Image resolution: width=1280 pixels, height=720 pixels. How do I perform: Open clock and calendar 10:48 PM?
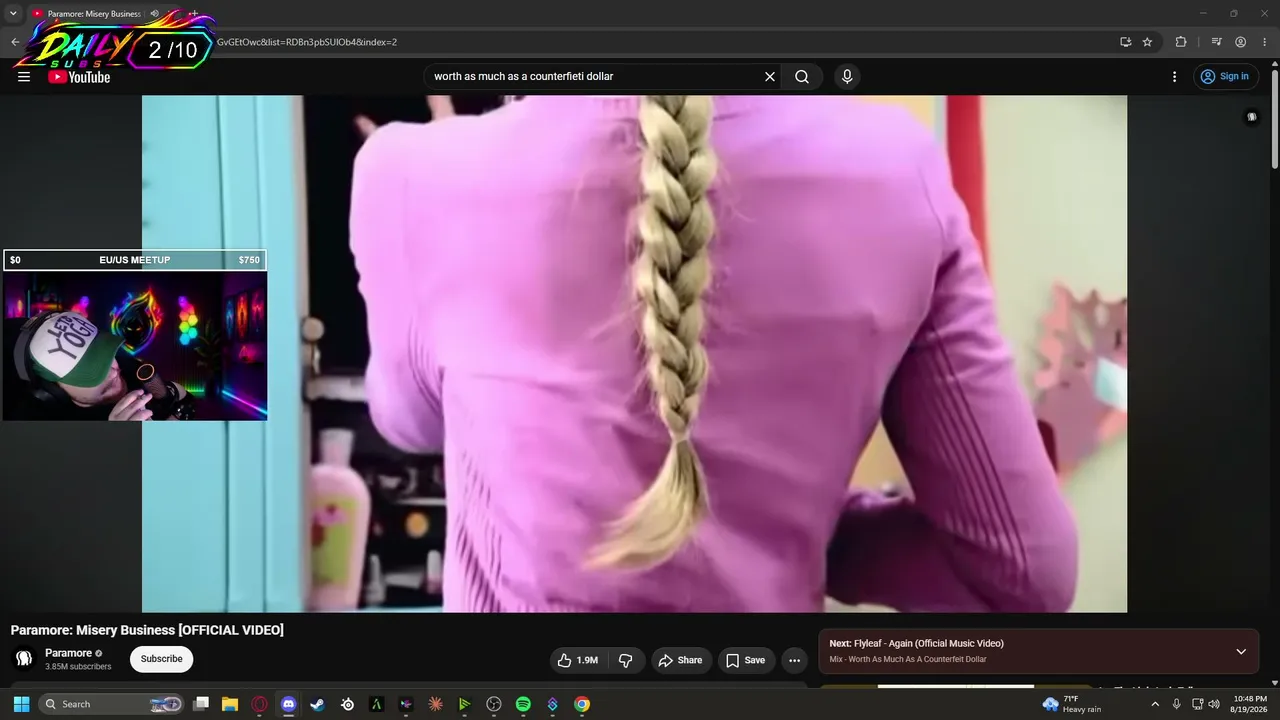(1250, 704)
